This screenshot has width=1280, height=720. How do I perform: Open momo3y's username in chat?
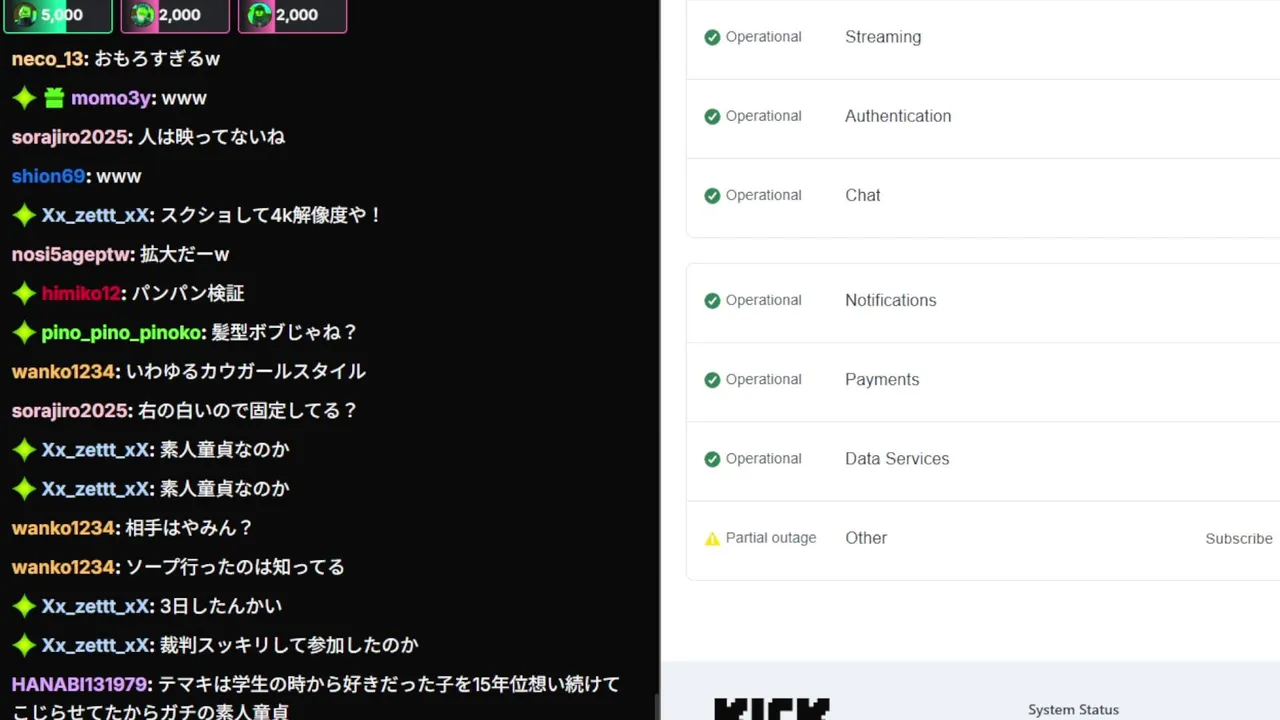tap(110, 98)
